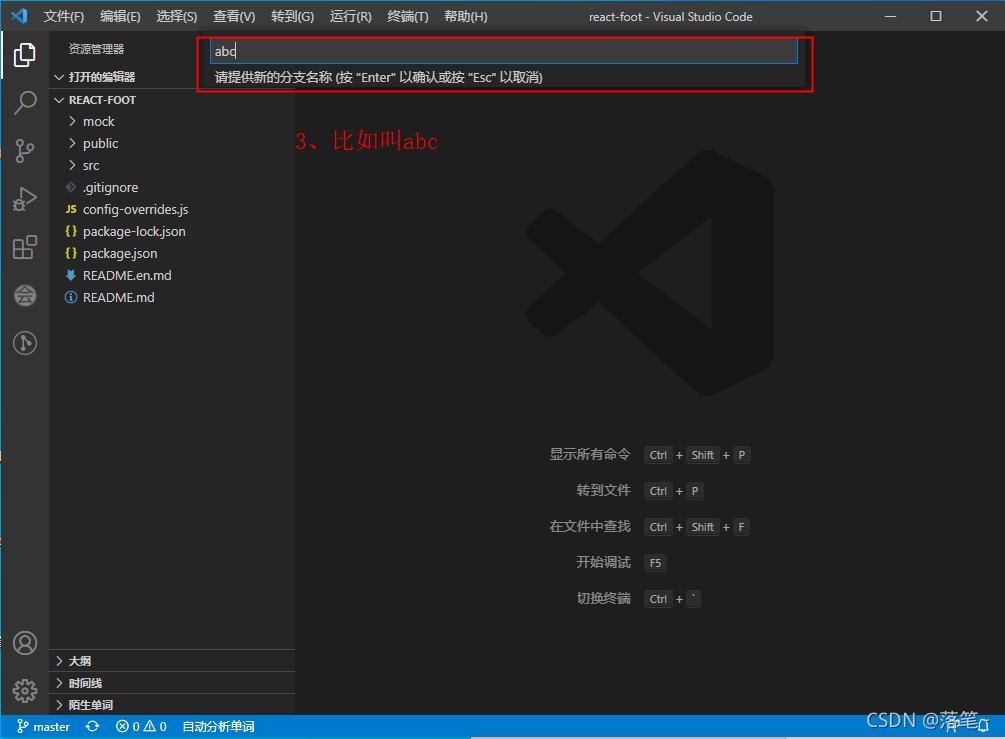Open the Git graph circle icon in activity bar

(24, 343)
